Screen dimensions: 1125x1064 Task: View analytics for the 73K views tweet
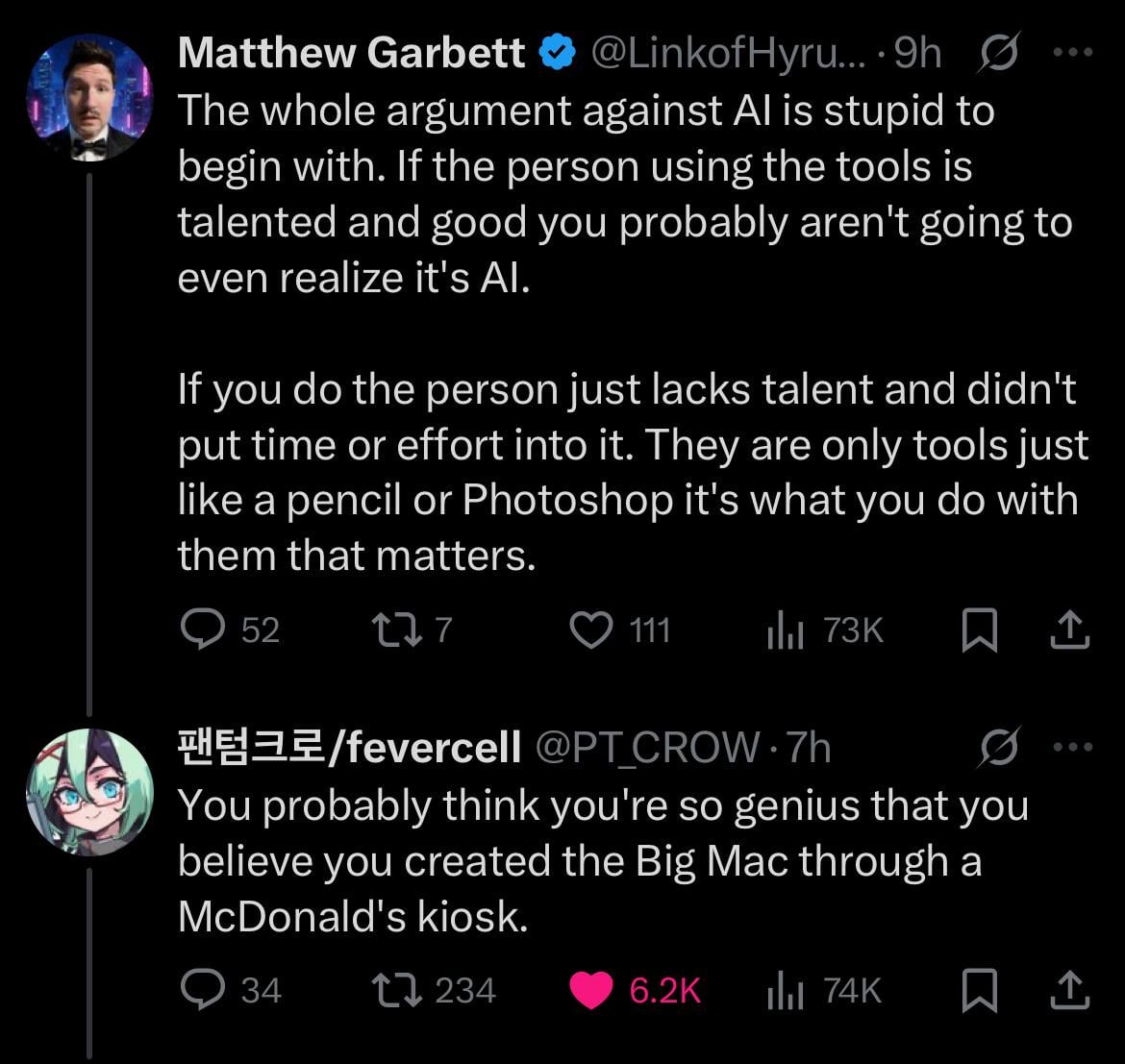784,631
